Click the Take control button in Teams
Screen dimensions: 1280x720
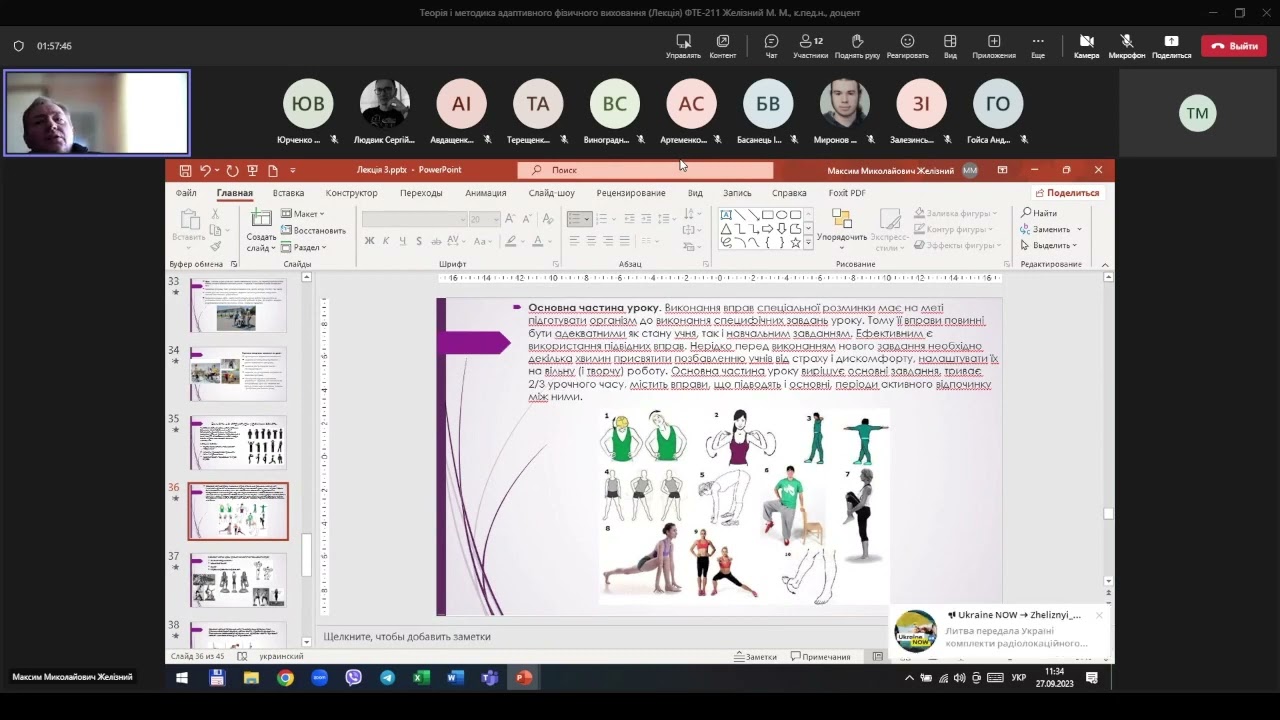tap(683, 45)
